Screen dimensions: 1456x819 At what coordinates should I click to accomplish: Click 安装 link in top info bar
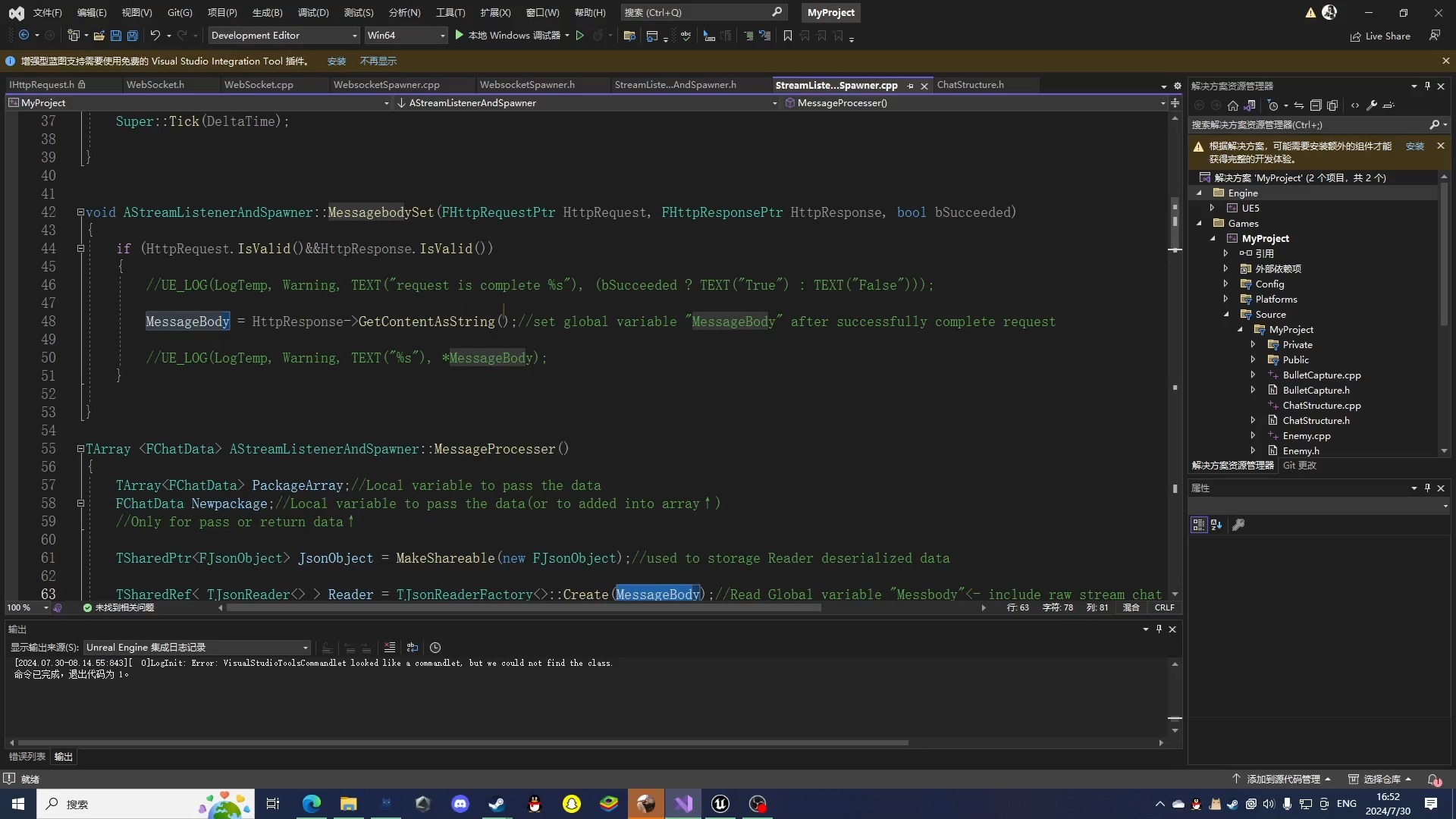tap(337, 61)
